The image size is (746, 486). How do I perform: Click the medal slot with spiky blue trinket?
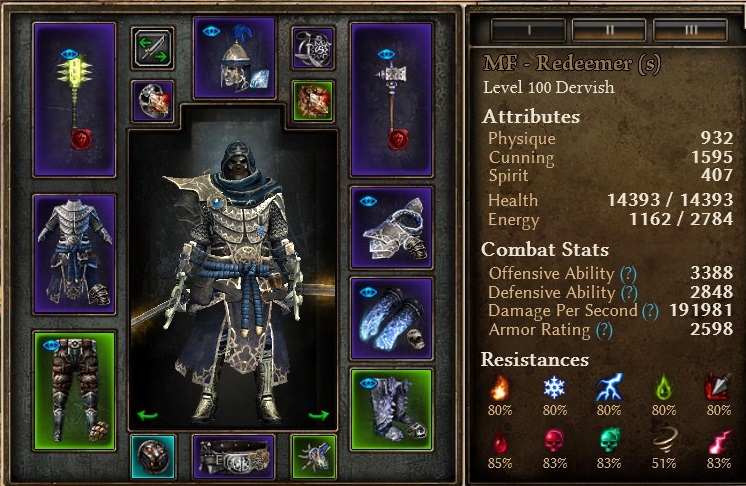(313, 457)
